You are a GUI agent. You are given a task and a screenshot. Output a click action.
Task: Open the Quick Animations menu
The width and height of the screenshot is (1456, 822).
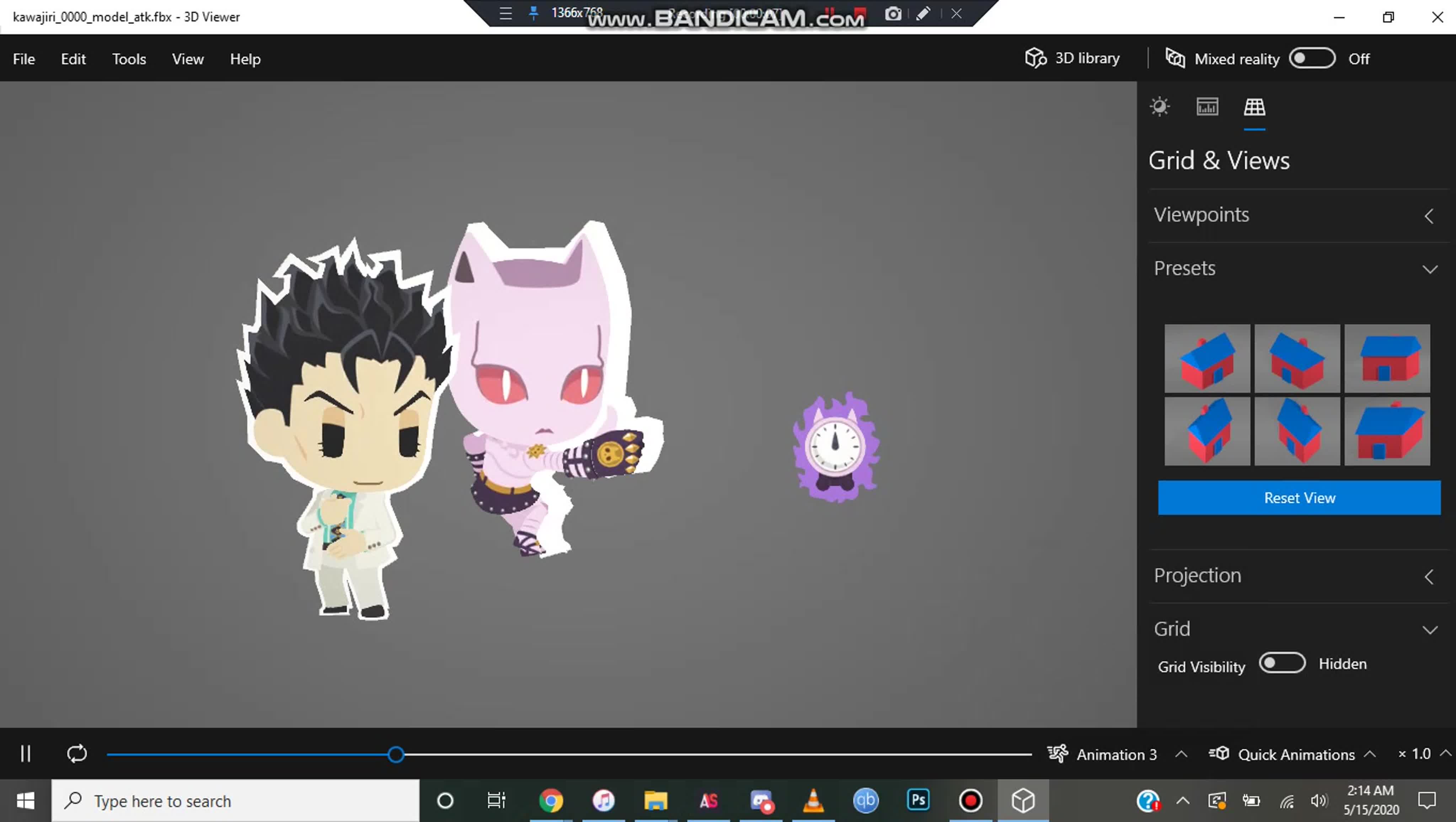pos(1292,754)
